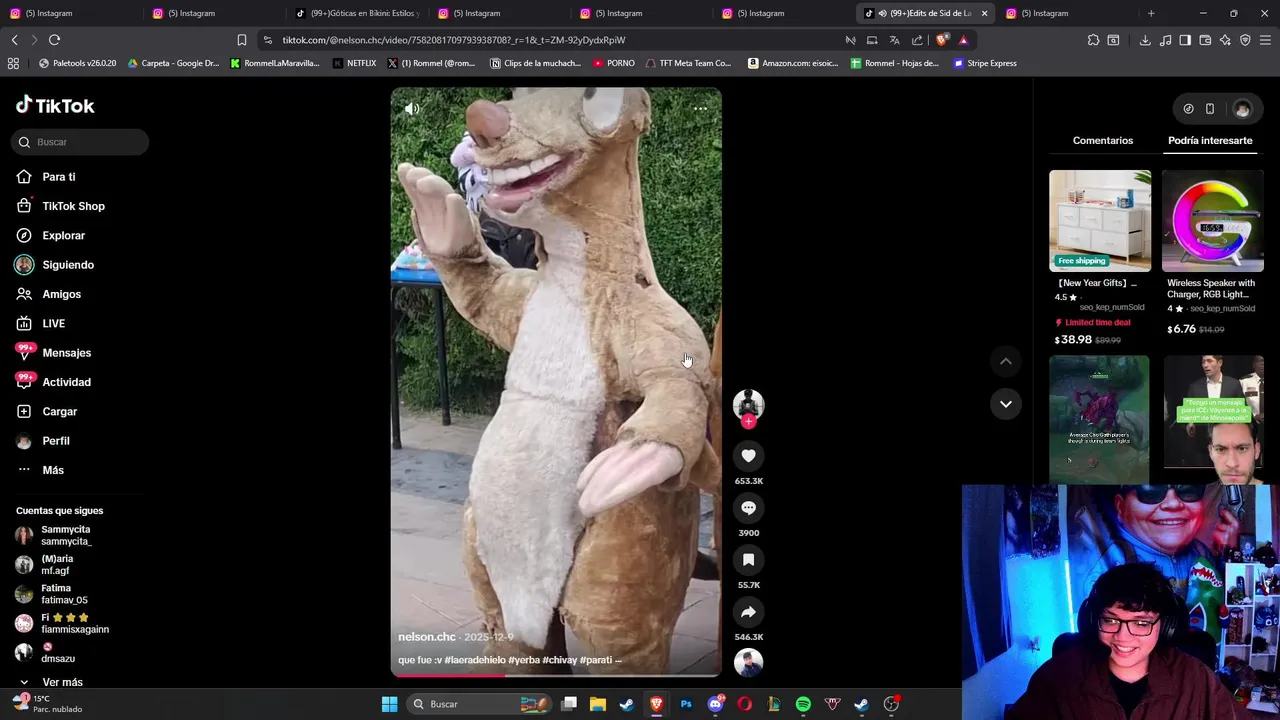This screenshot has width=1280, height=720.
Task: Save the video with the bookmark icon
Action: (x=748, y=560)
